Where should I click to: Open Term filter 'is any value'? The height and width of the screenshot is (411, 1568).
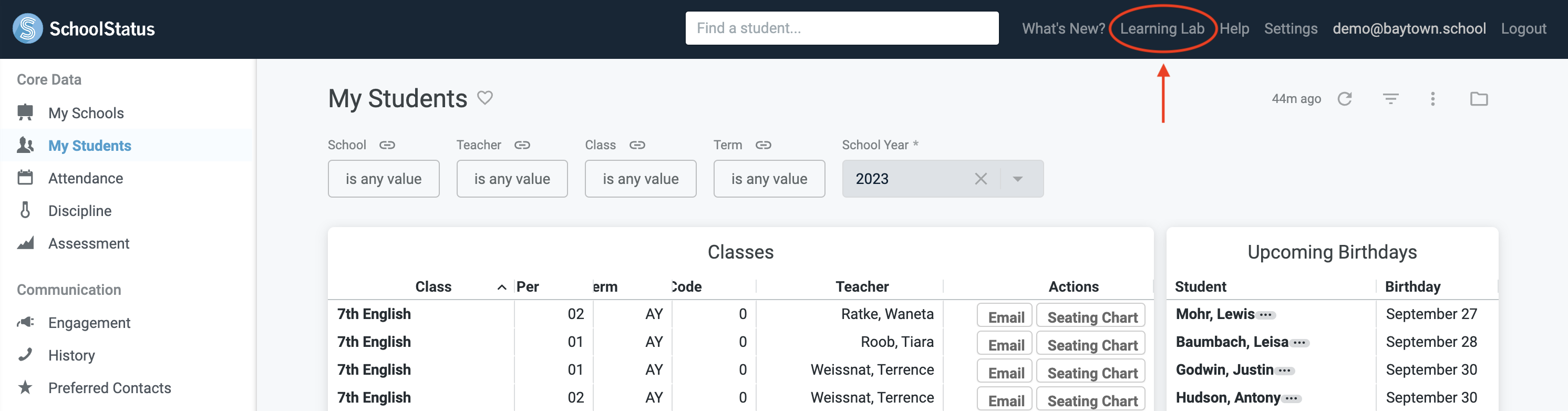(769, 178)
